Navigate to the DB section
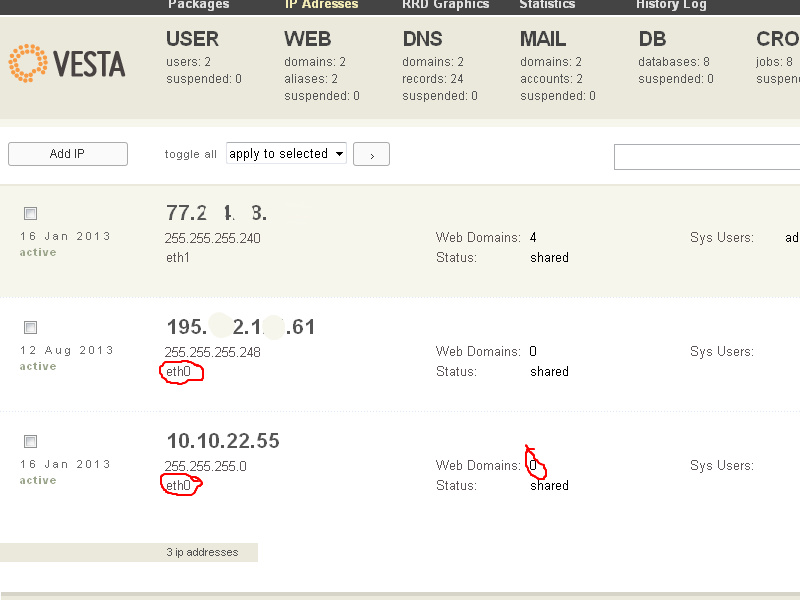This screenshot has width=800, height=600. point(652,40)
